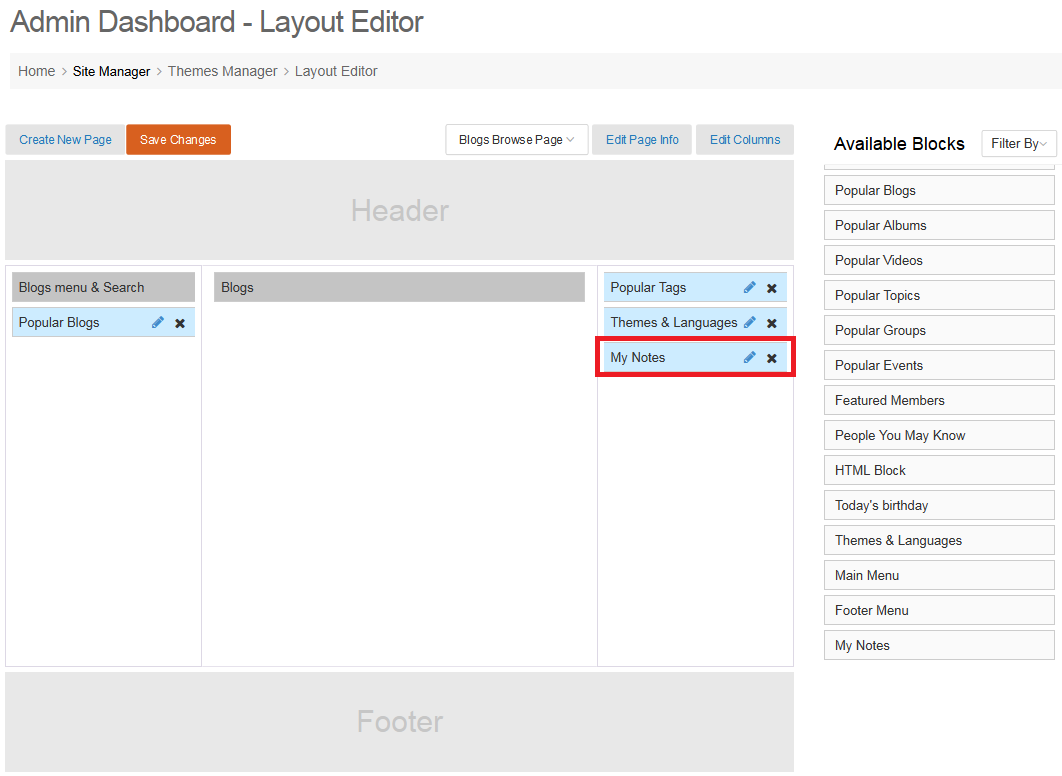This screenshot has width=1062, height=776.
Task: Select Featured Members available block
Action: [938, 400]
